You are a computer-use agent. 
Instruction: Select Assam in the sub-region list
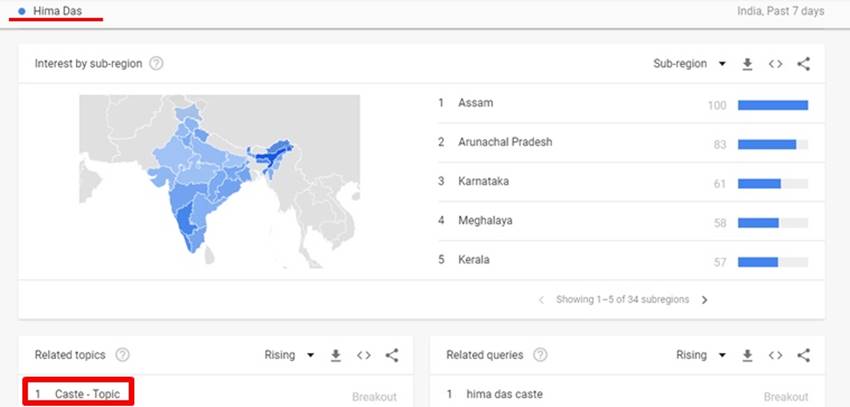point(475,104)
